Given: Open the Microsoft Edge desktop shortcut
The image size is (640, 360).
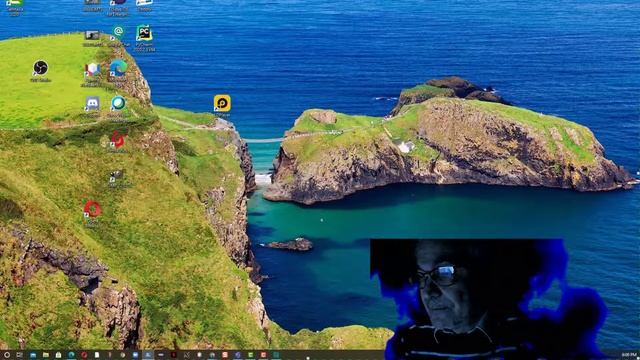Looking at the screenshot, I should pos(118,68).
